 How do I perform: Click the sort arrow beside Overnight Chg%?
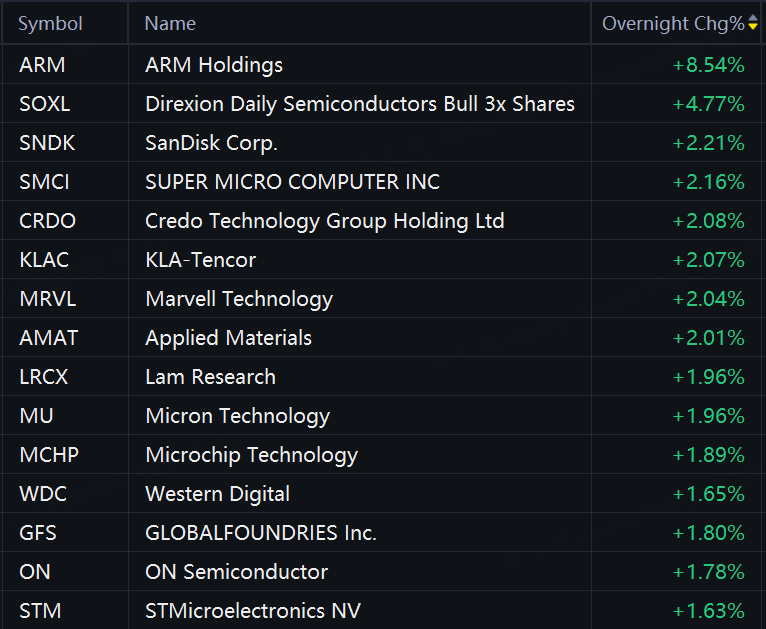pos(753,24)
